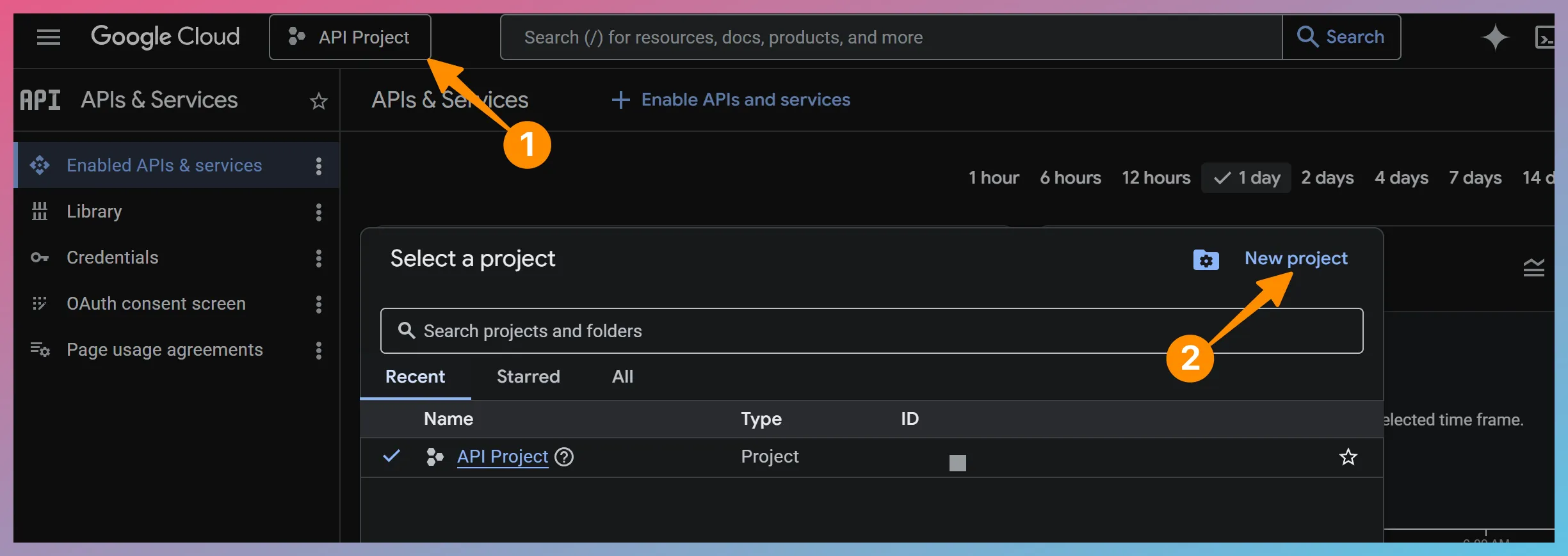Click the project icon in API Project row

click(435, 456)
